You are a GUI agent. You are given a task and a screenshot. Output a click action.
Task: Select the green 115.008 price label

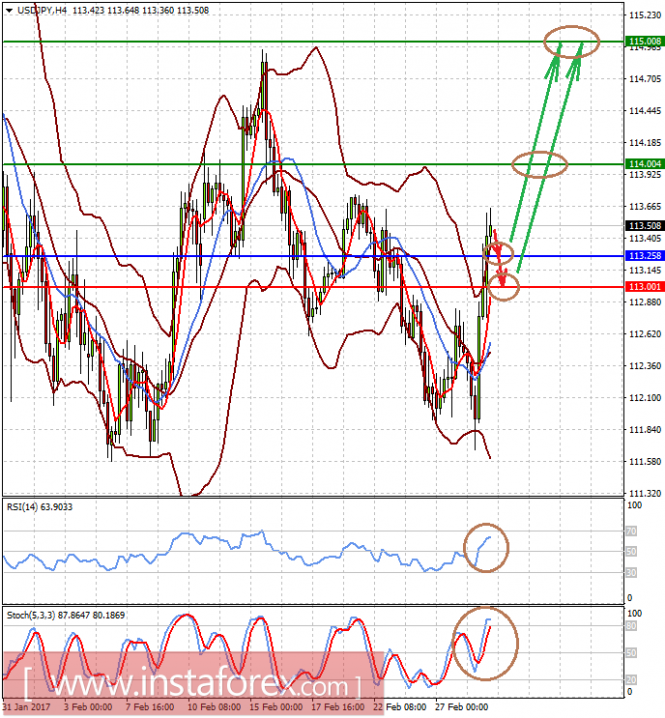(645, 41)
